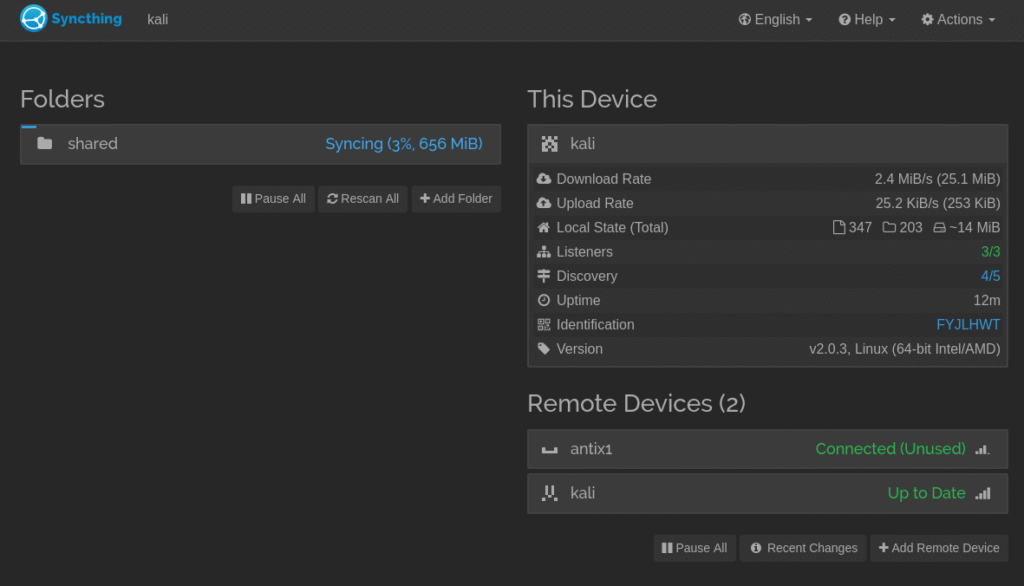Click the kali remote signal strength icon

pyautogui.click(x=983, y=493)
